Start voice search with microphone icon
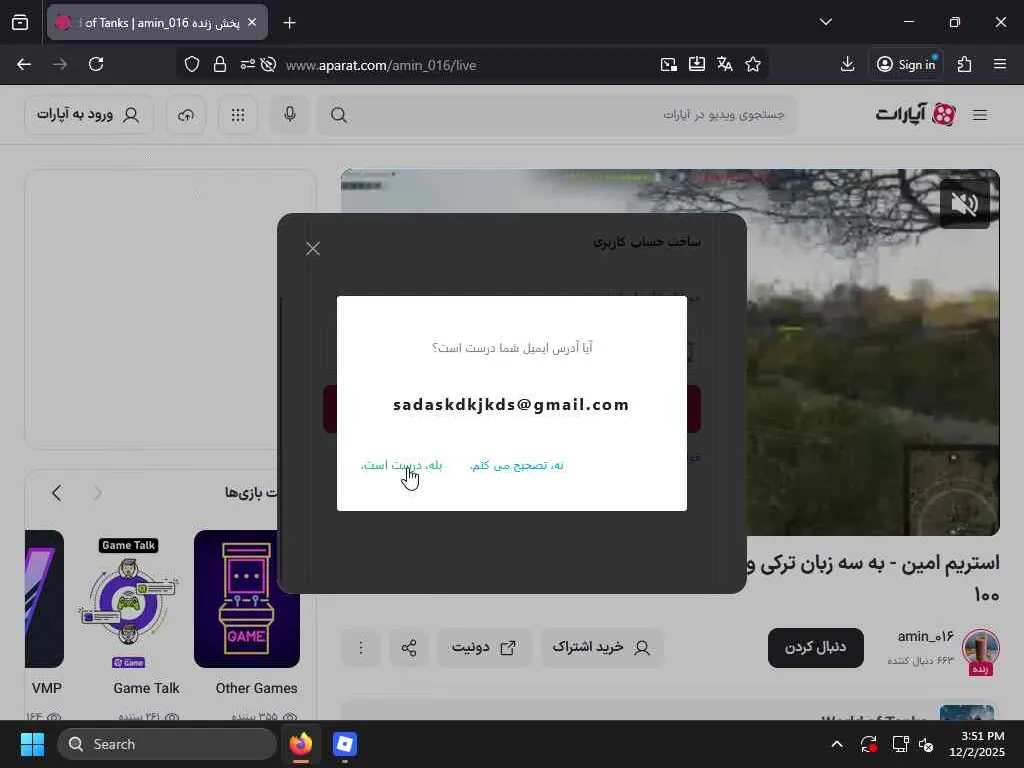The image size is (1024, 768). (290, 115)
